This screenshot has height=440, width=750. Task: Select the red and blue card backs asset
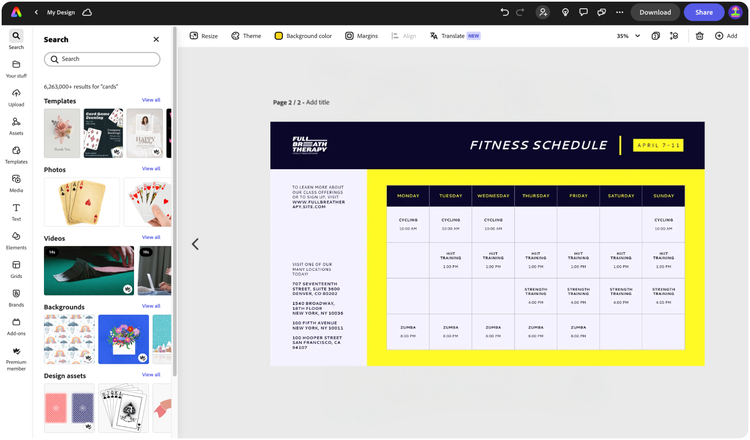(x=69, y=408)
